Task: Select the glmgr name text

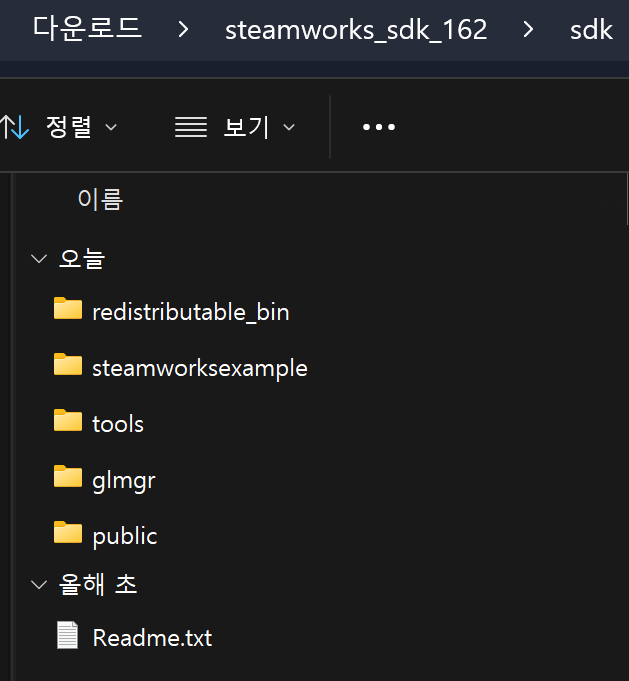Action: (x=124, y=481)
